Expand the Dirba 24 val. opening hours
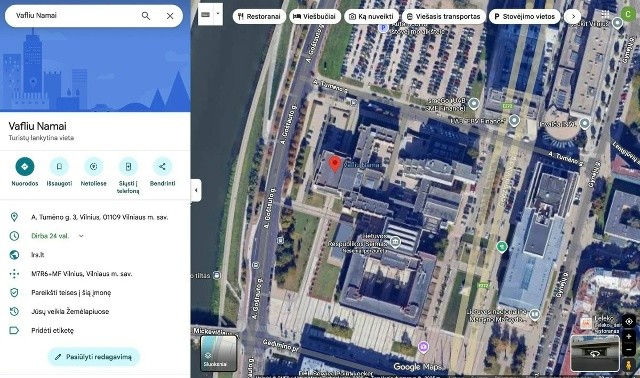The image size is (640, 378). click(x=81, y=236)
